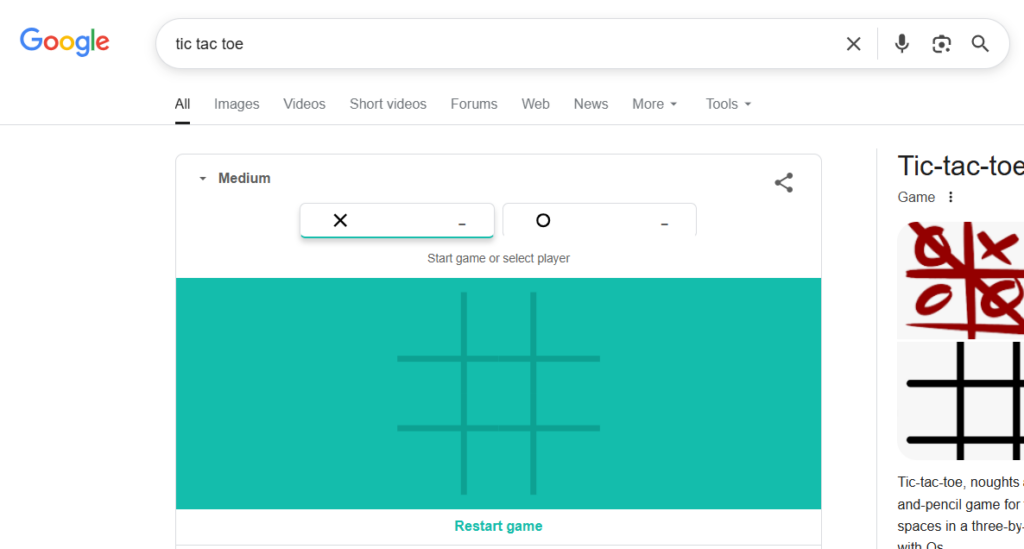Expand the More search categories menu
The height and width of the screenshot is (549, 1024).
655,104
